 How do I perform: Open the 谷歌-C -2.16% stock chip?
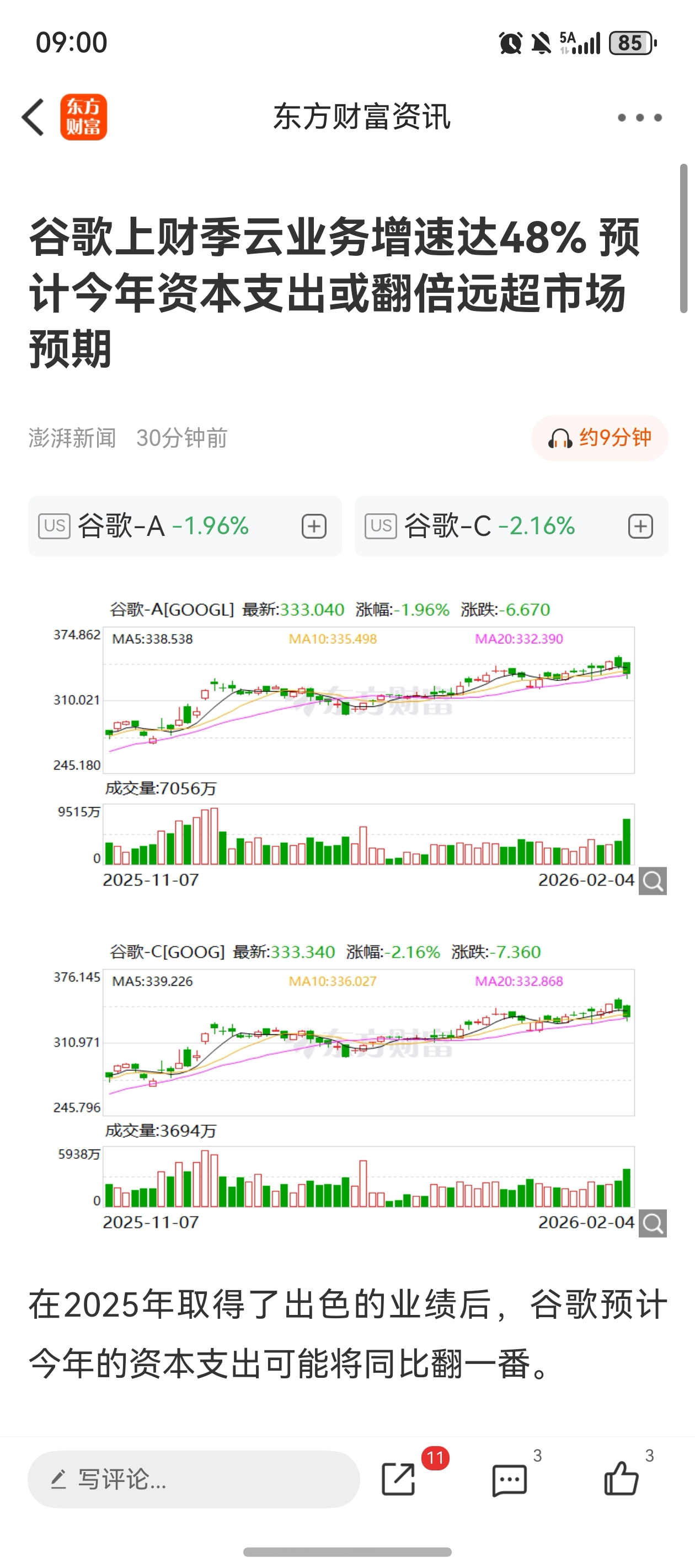[511, 526]
